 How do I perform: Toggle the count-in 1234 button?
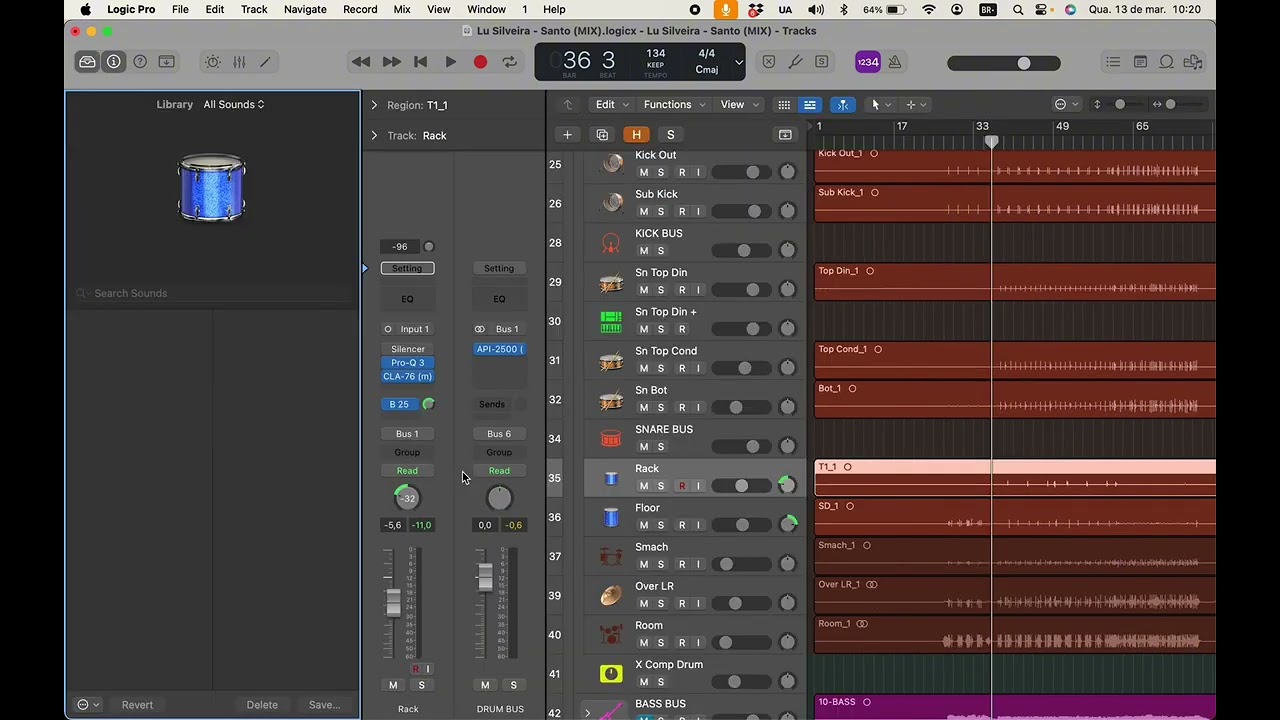coord(868,62)
